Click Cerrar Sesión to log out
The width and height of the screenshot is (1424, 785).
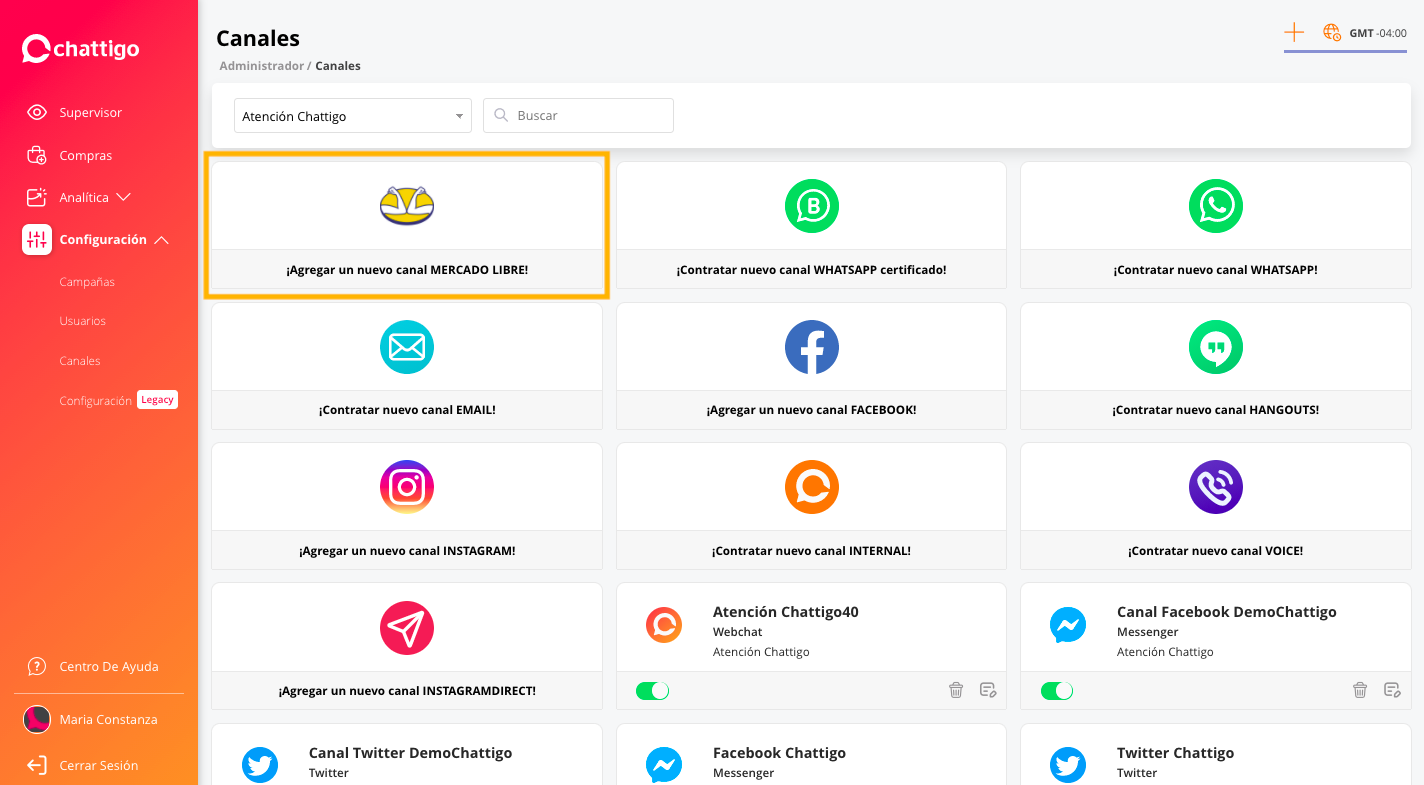click(x=98, y=766)
